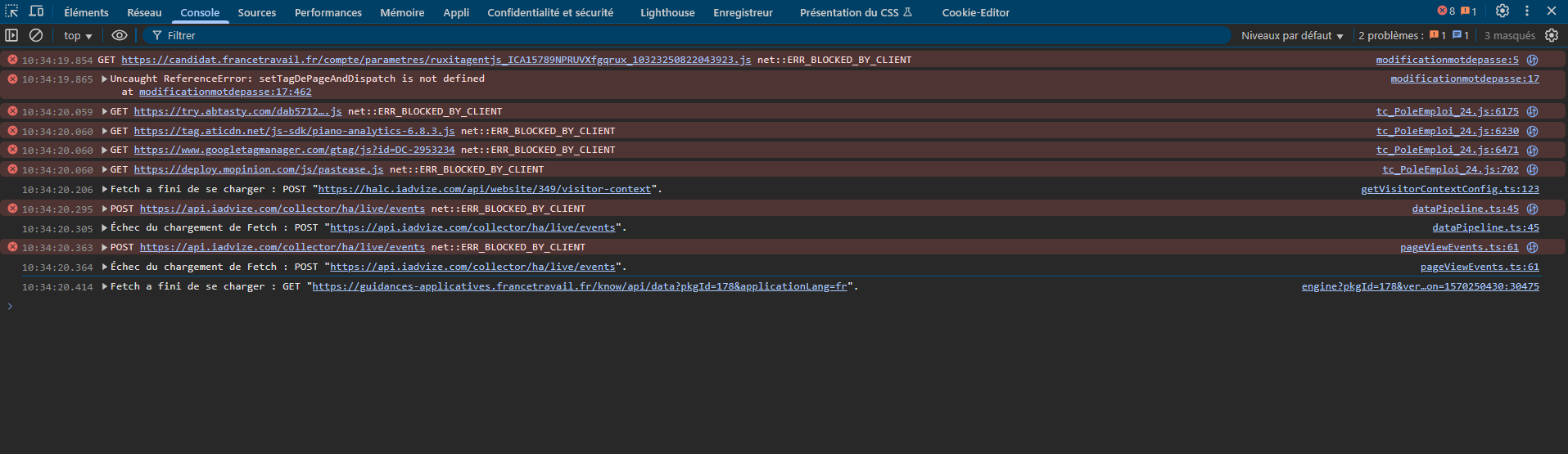Viewport: 1568px width, 454px height.
Task: Click the AI assistance icon on the googletagmanager row
Action: pos(1532,150)
